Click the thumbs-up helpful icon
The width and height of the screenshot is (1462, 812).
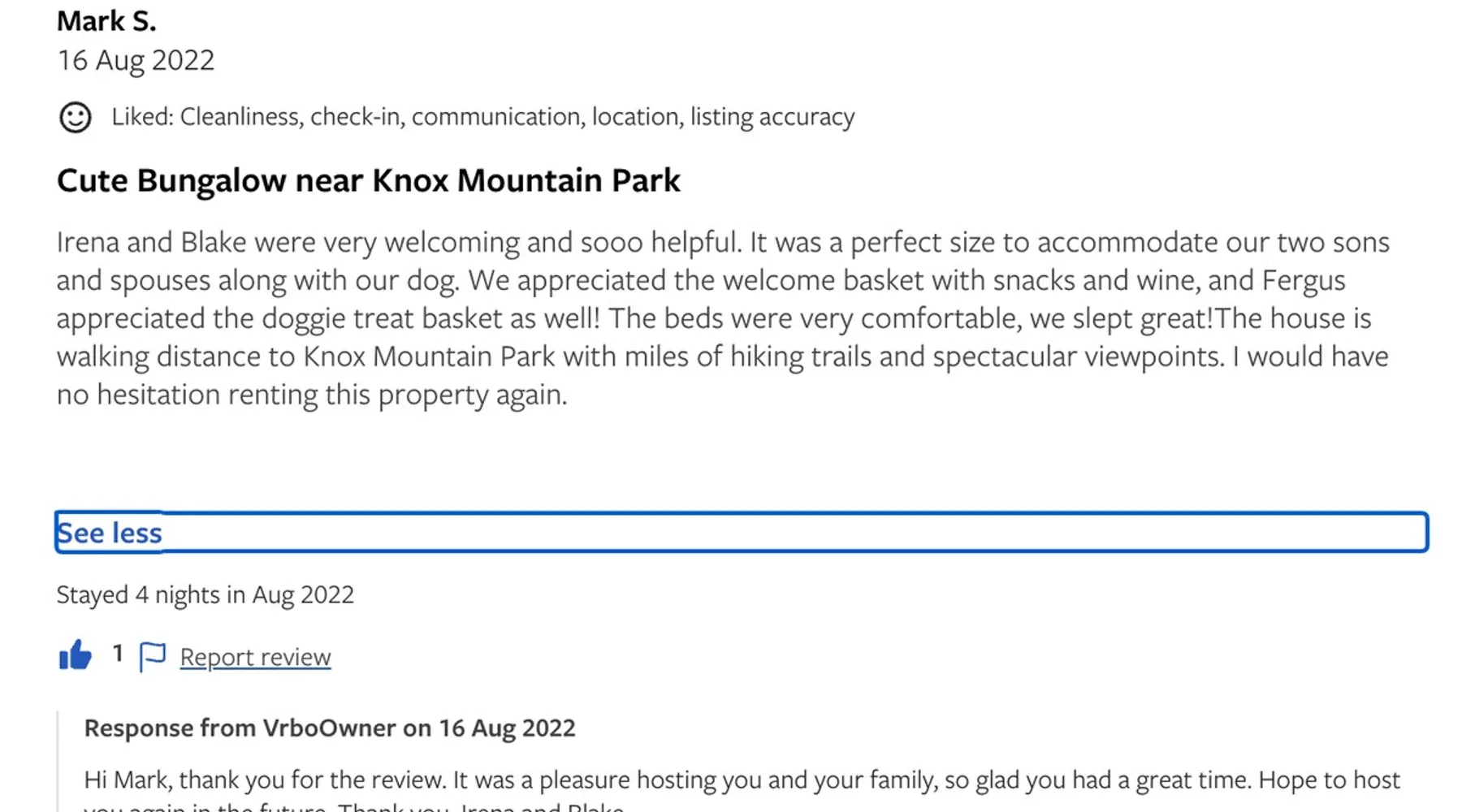coord(76,654)
